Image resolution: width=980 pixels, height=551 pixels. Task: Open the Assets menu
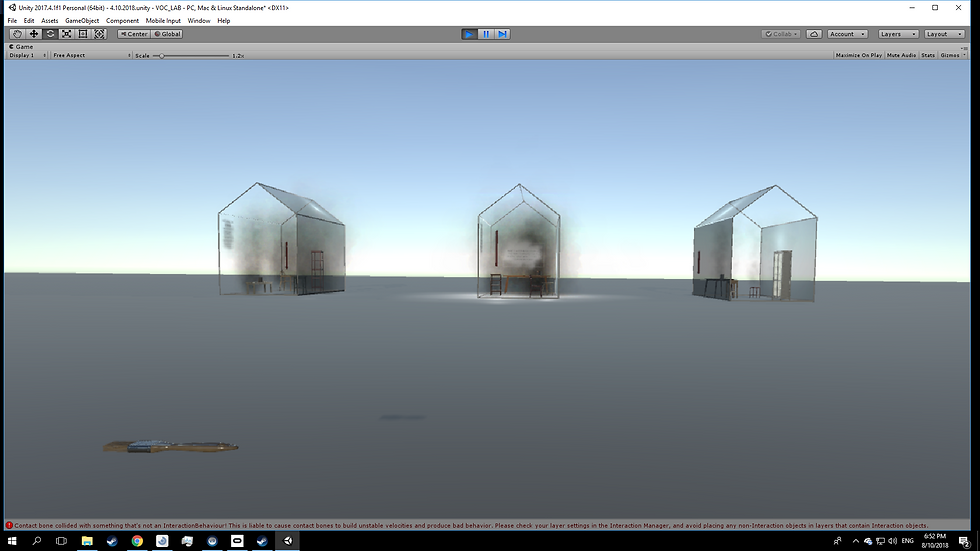pyautogui.click(x=49, y=21)
